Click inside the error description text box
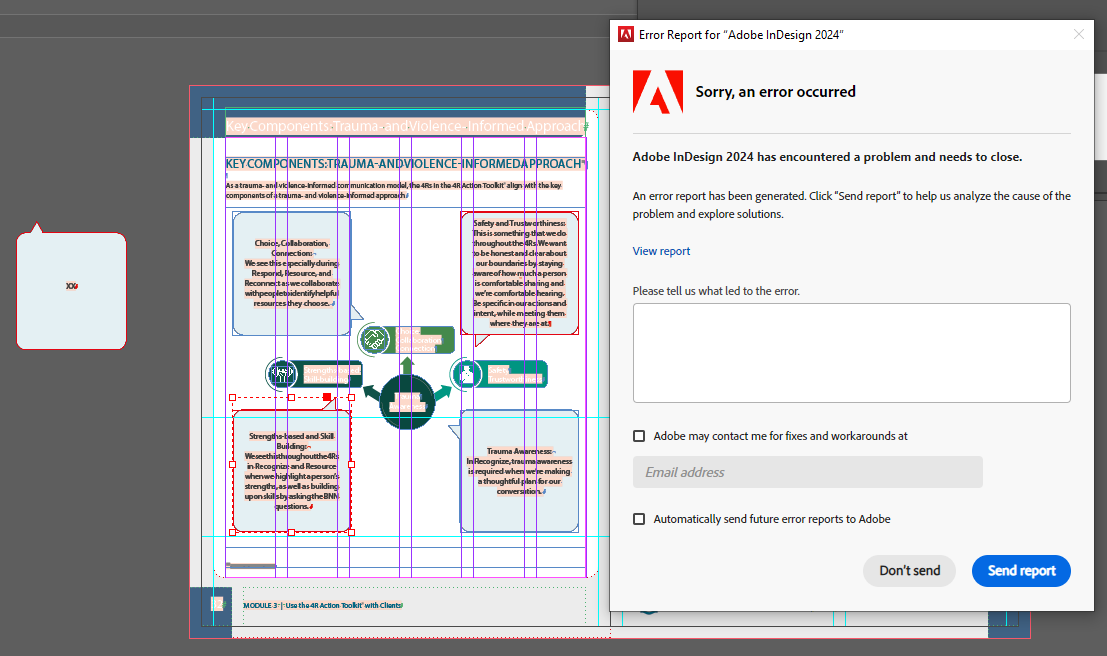The image size is (1107, 656). [x=851, y=352]
